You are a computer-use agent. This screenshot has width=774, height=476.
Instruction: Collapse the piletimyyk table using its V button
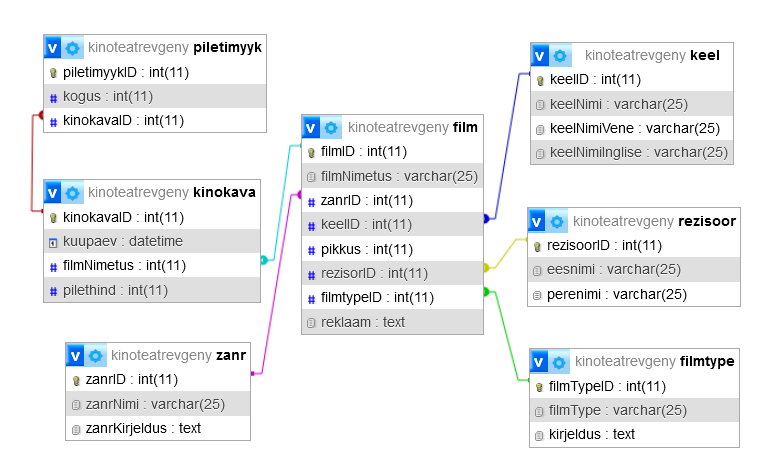[53, 48]
